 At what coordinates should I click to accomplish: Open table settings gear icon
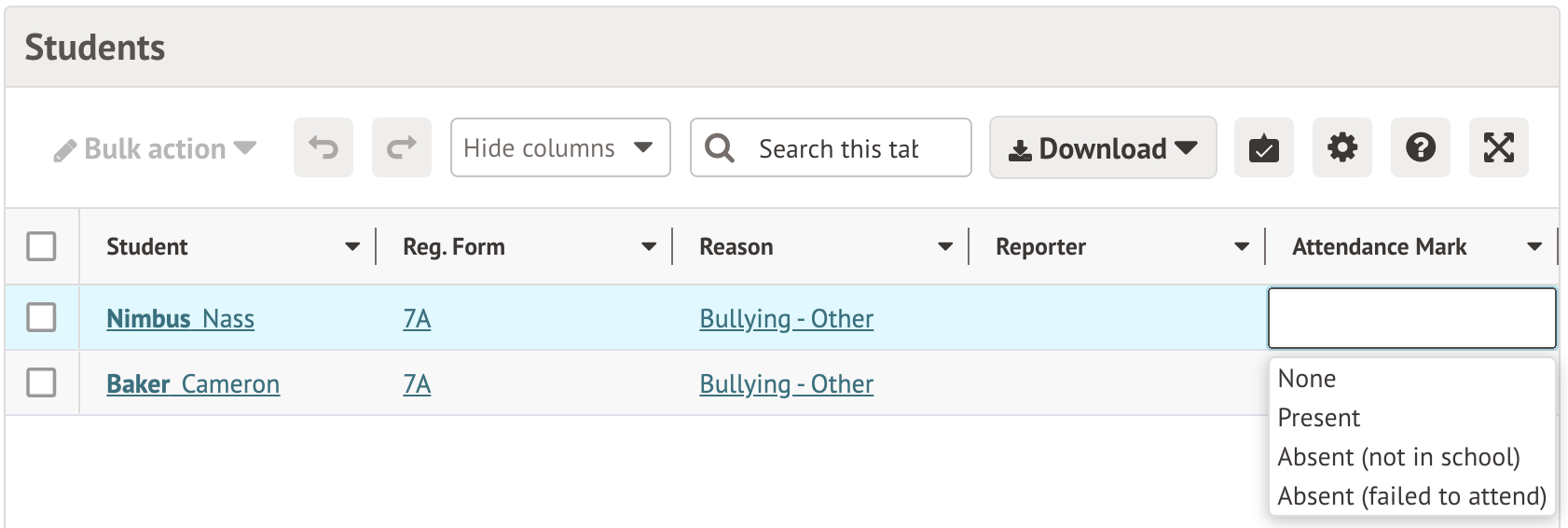tap(1341, 147)
